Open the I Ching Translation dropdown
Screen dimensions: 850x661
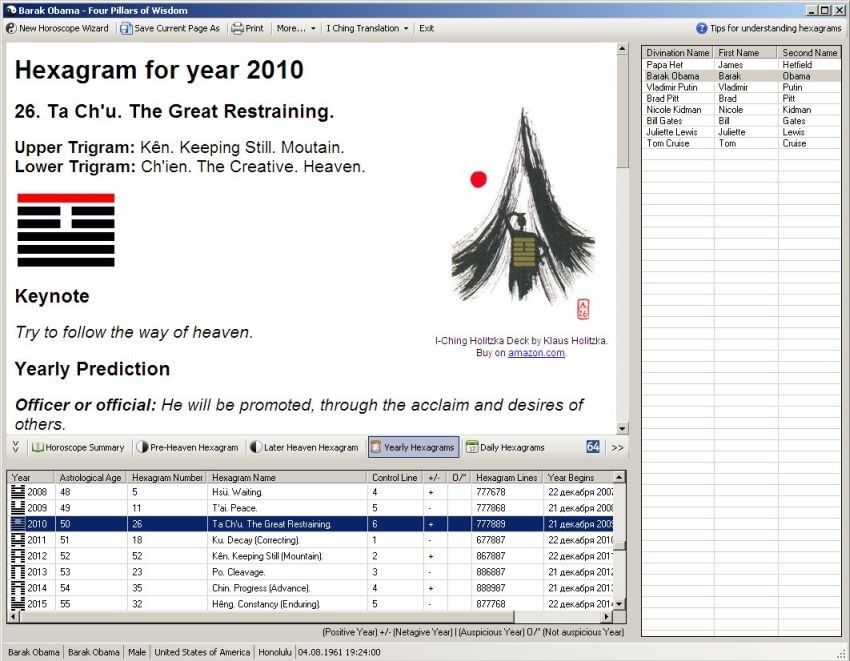[x=367, y=28]
